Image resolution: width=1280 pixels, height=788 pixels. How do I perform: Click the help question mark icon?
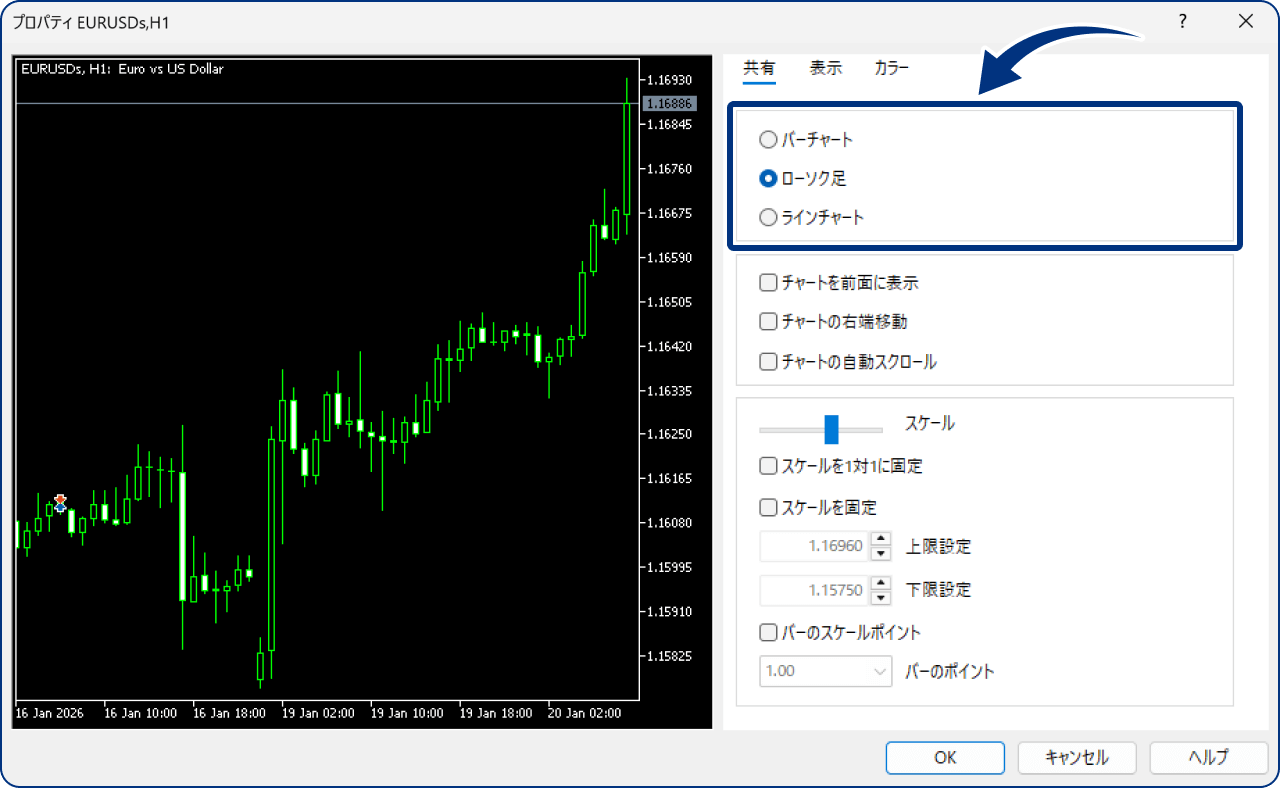1182,21
